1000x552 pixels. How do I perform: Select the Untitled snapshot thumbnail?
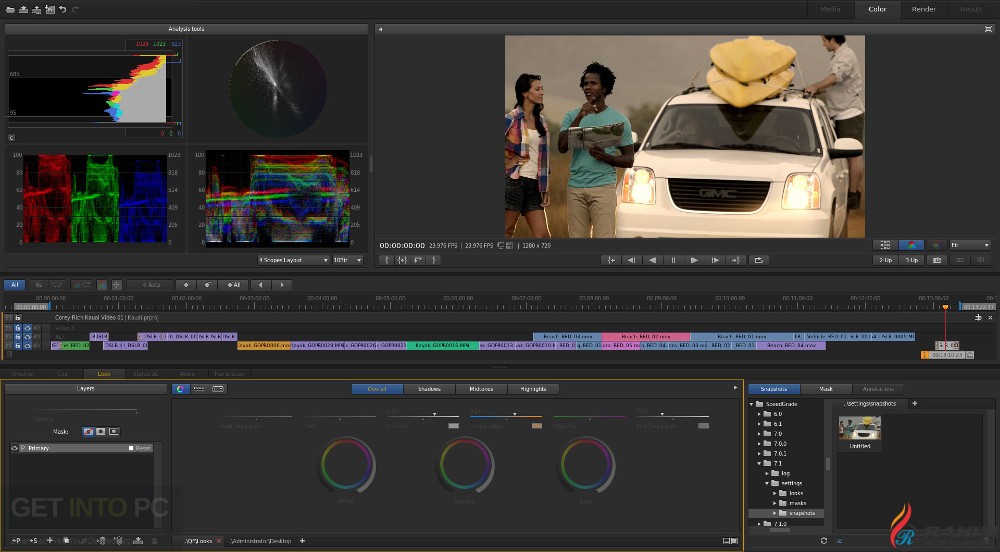[x=860, y=430]
